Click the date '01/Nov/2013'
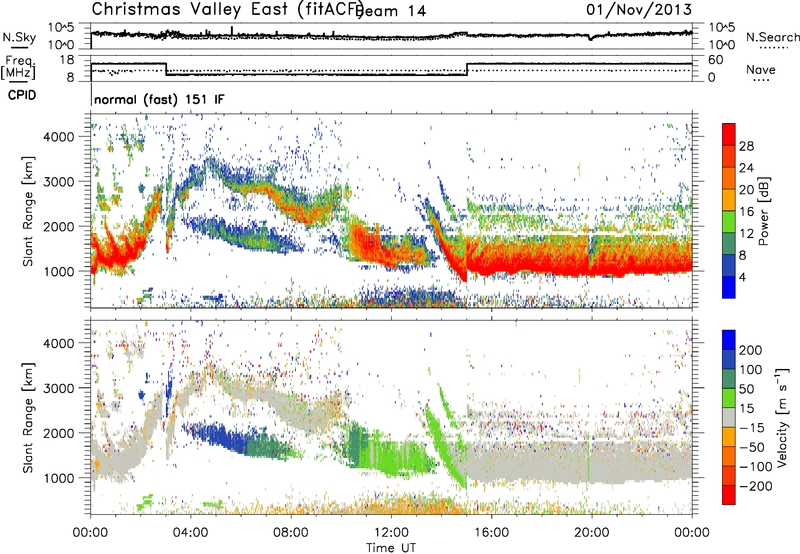 point(639,9)
